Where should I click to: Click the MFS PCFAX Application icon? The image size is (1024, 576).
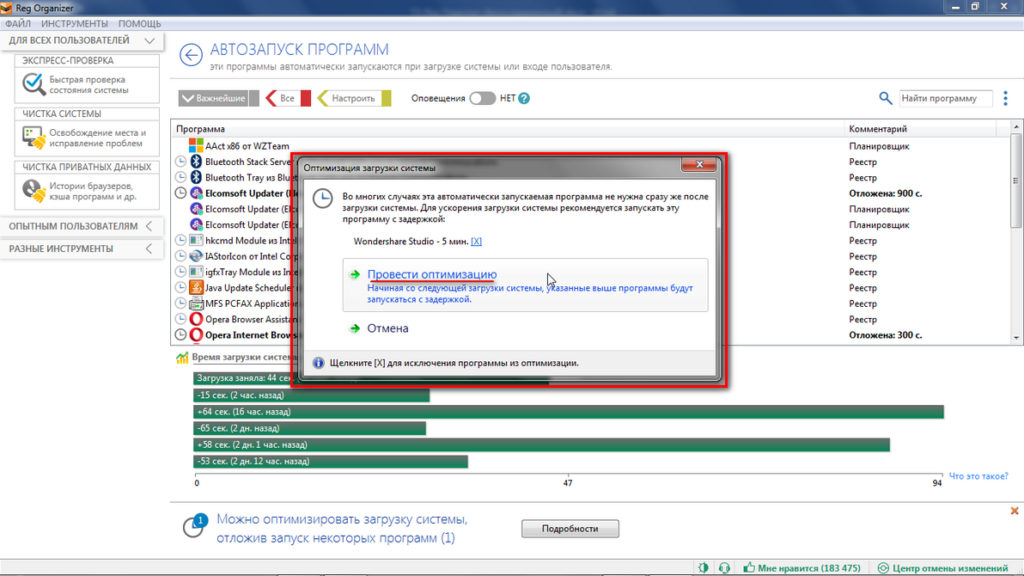(x=196, y=303)
